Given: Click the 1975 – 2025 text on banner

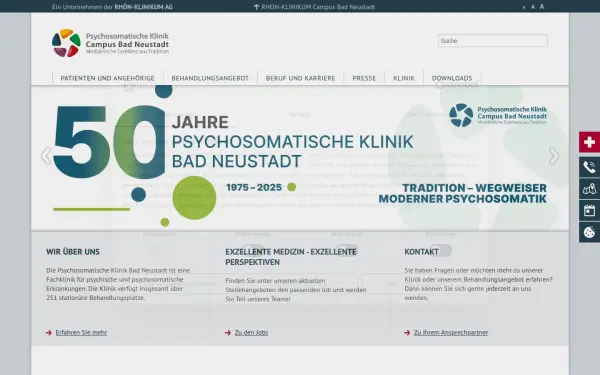Looking at the screenshot, I should point(254,188).
